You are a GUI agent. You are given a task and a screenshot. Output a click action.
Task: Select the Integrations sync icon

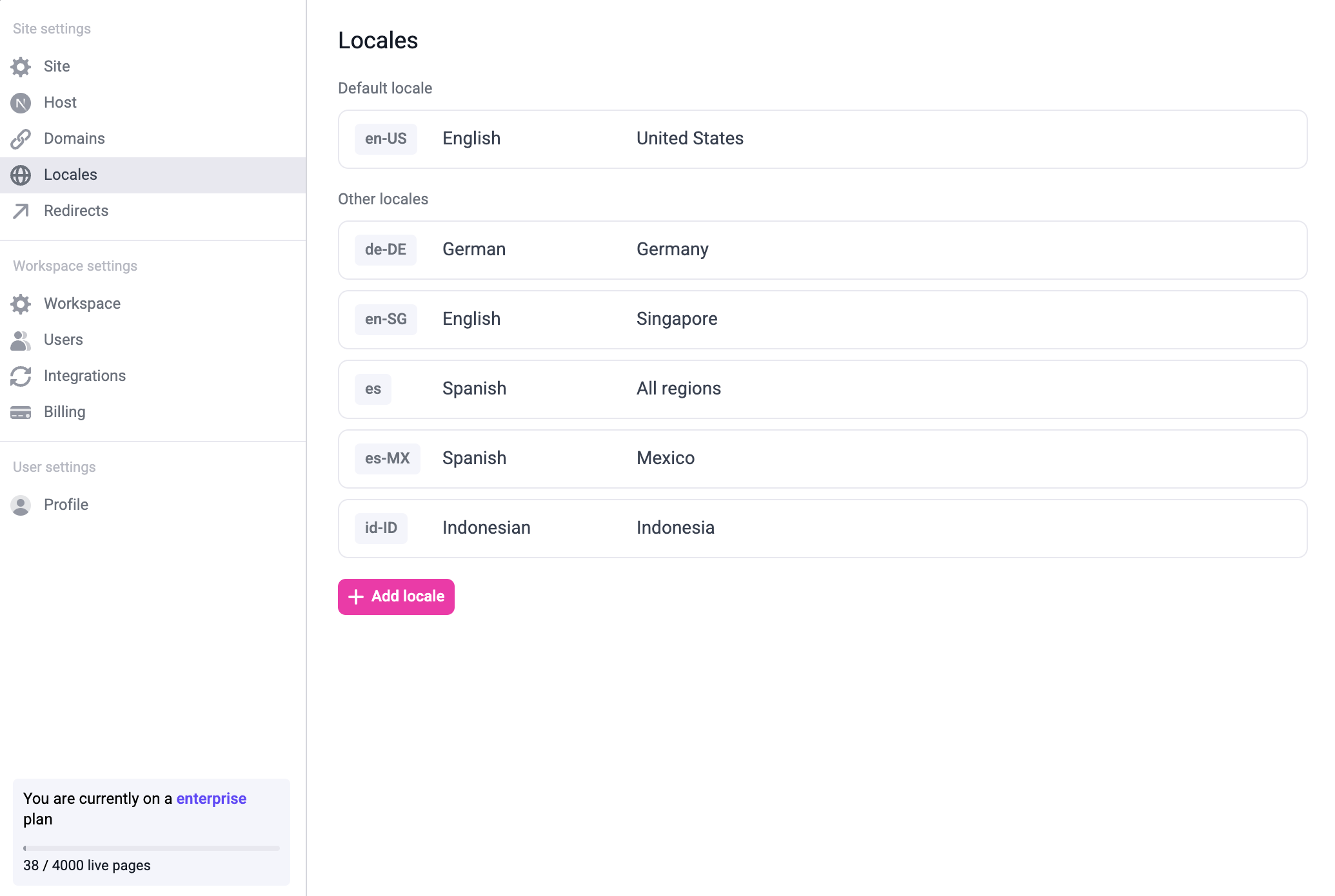(21, 376)
